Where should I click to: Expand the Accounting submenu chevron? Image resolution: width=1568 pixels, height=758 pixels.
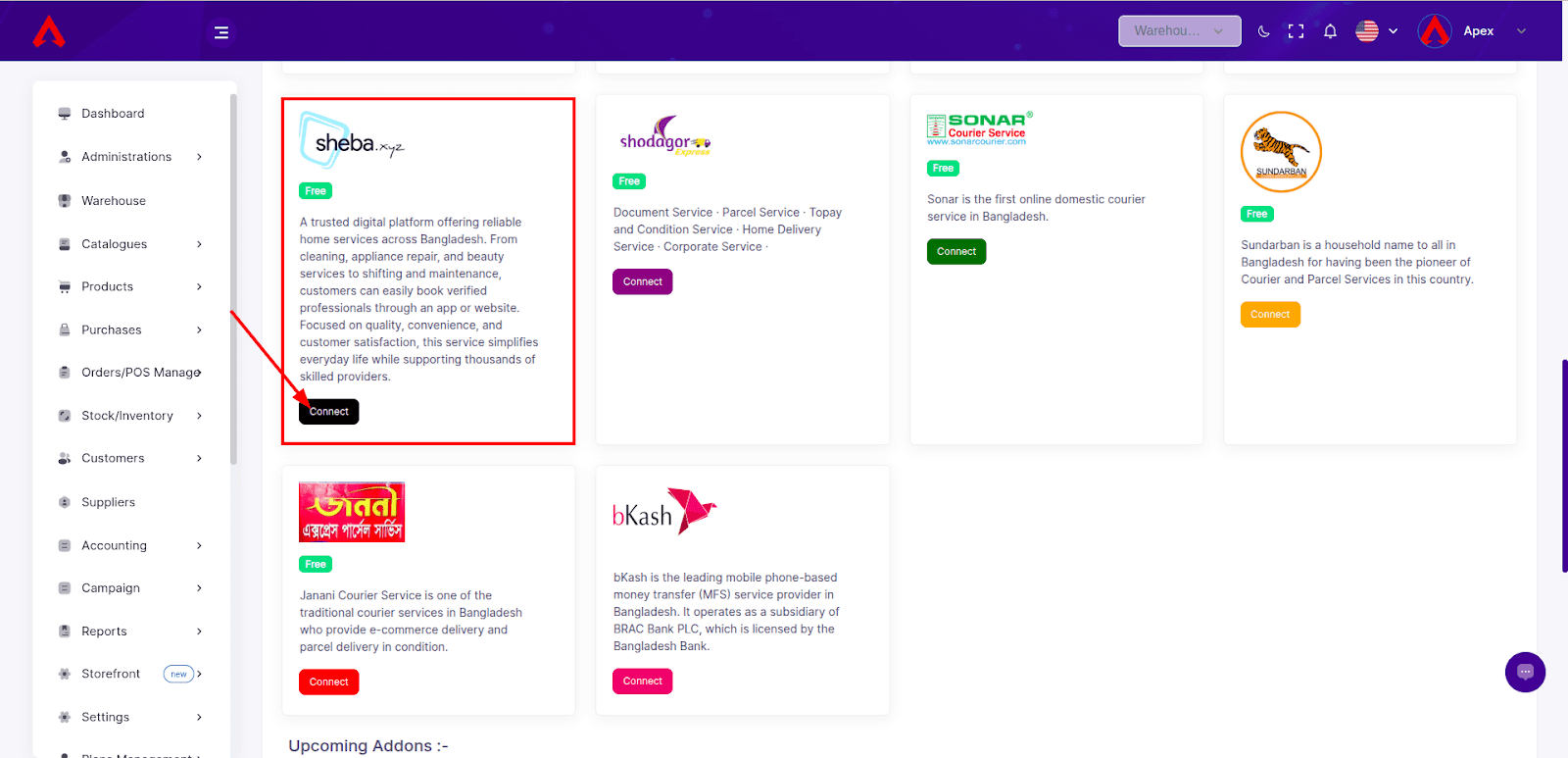point(199,545)
